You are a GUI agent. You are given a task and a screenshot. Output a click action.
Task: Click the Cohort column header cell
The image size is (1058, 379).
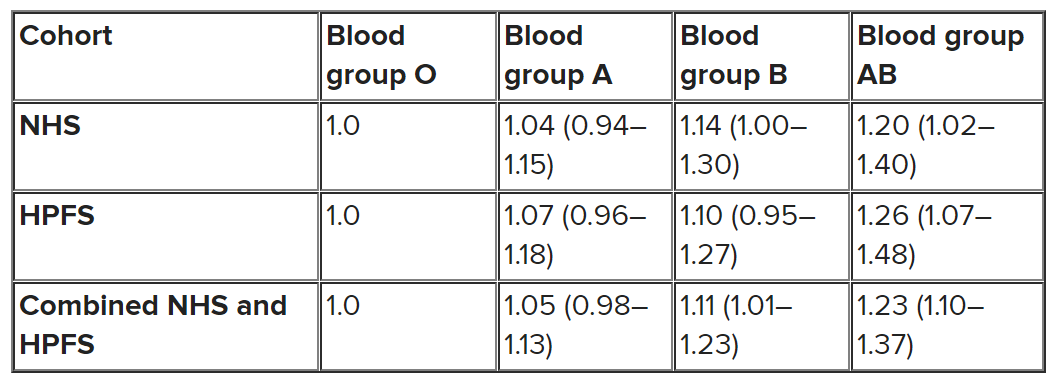(166, 56)
